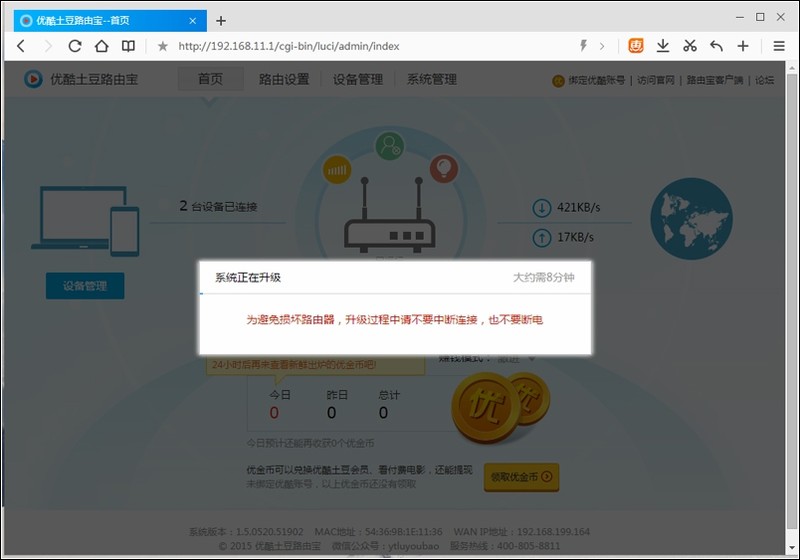This screenshot has width=800, height=560.
Task: Click the 系统正在升级 dialog title
Action: pyautogui.click(x=247, y=277)
